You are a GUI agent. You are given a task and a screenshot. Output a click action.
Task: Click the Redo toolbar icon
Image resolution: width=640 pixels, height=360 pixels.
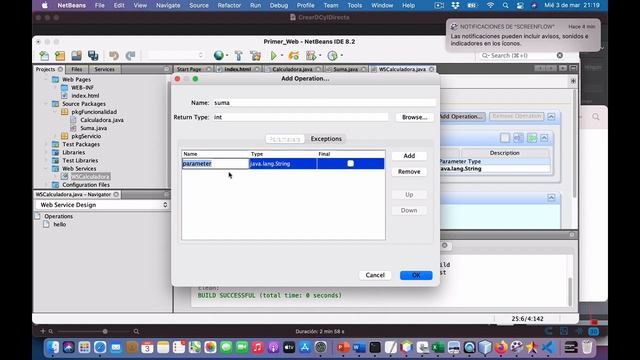pyautogui.click(x=130, y=56)
